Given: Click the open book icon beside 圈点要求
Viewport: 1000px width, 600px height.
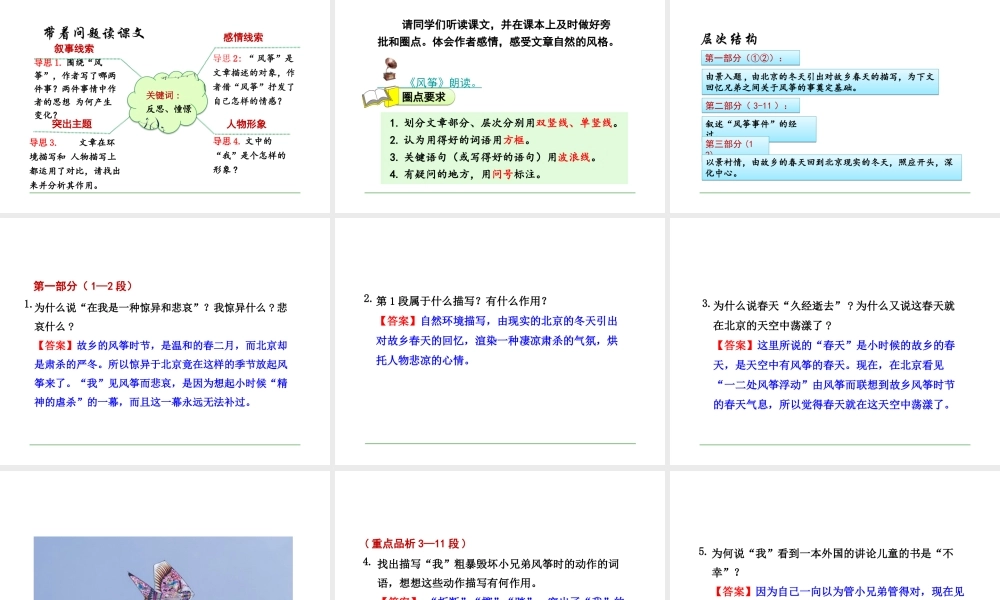Looking at the screenshot, I should [379, 98].
